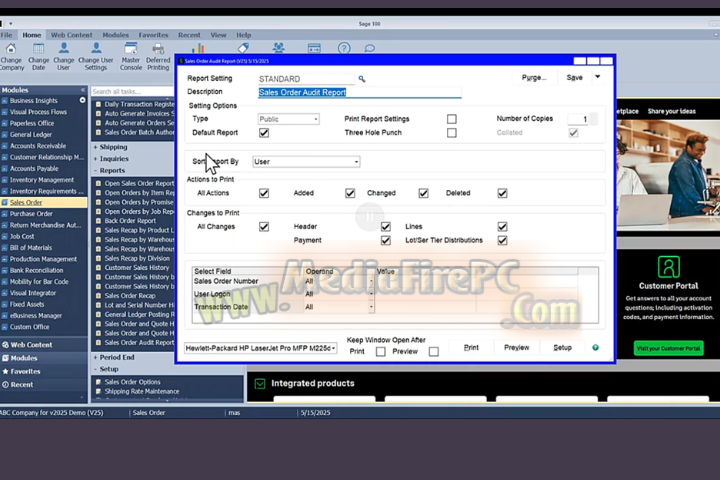This screenshot has width=720, height=480.
Task: Open the Back Order Report task
Action: click(130, 221)
